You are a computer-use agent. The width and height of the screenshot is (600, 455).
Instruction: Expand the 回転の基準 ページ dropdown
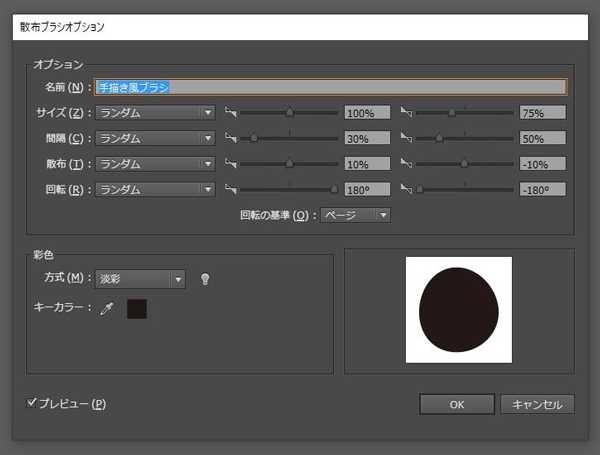[355, 215]
